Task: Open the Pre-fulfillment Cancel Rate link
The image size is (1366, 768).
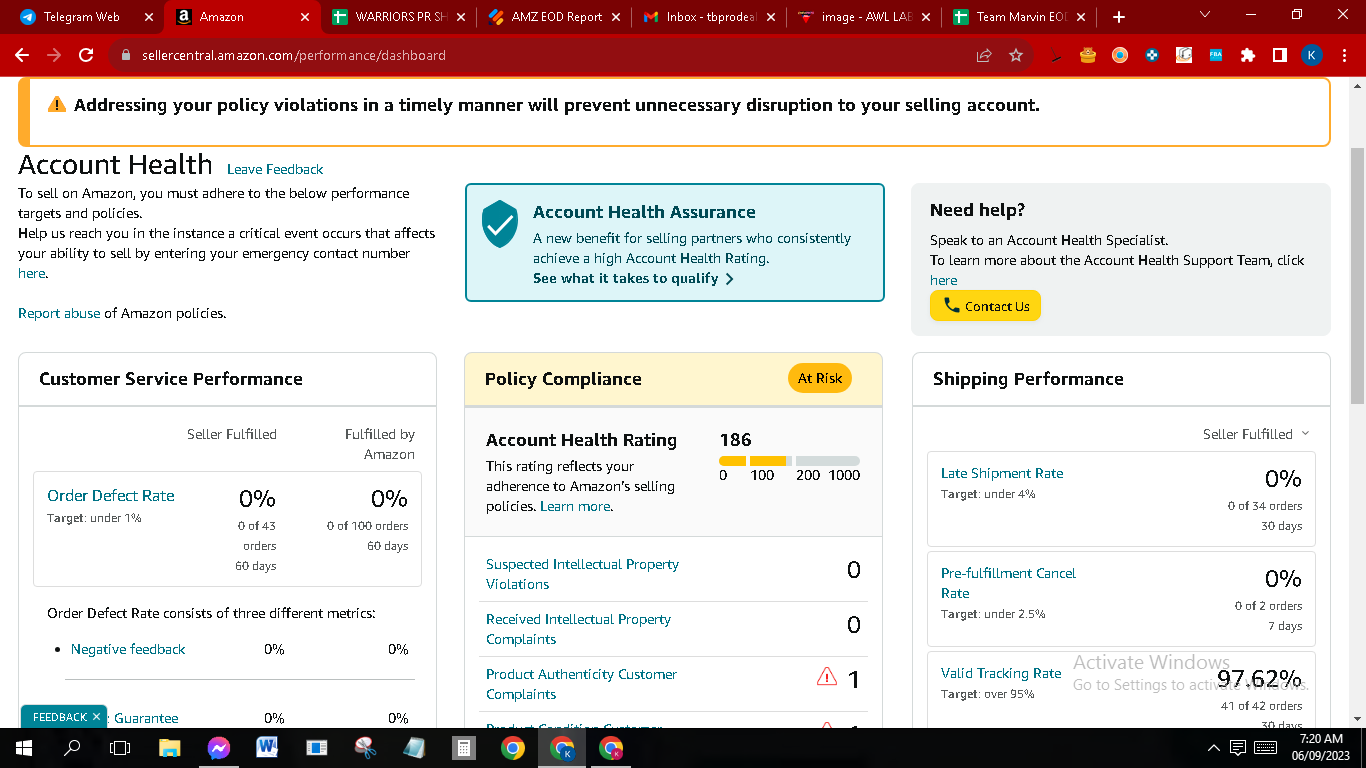Action: tap(1008, 584)
